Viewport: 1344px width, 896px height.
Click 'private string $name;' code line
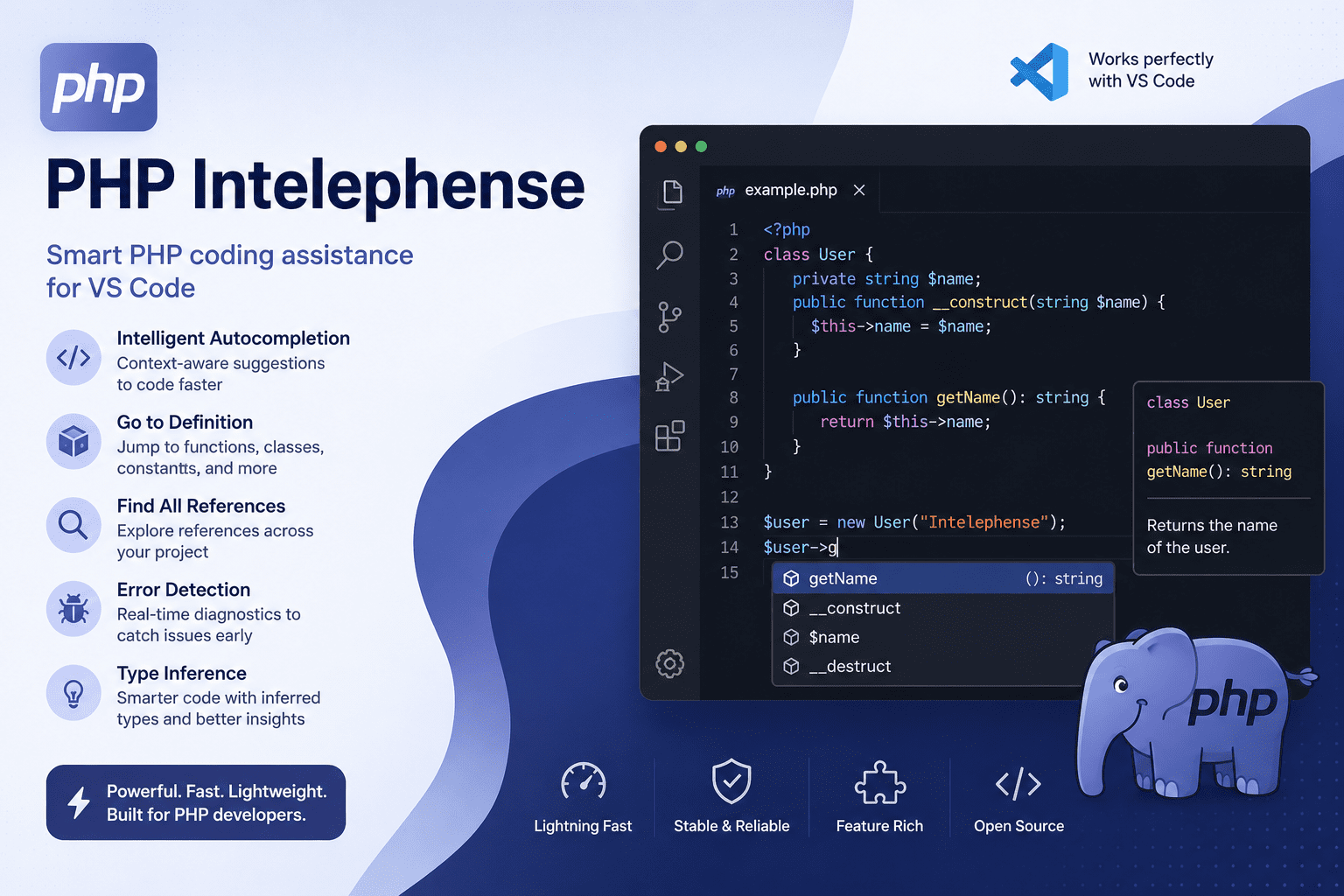[x=886, y=278]
